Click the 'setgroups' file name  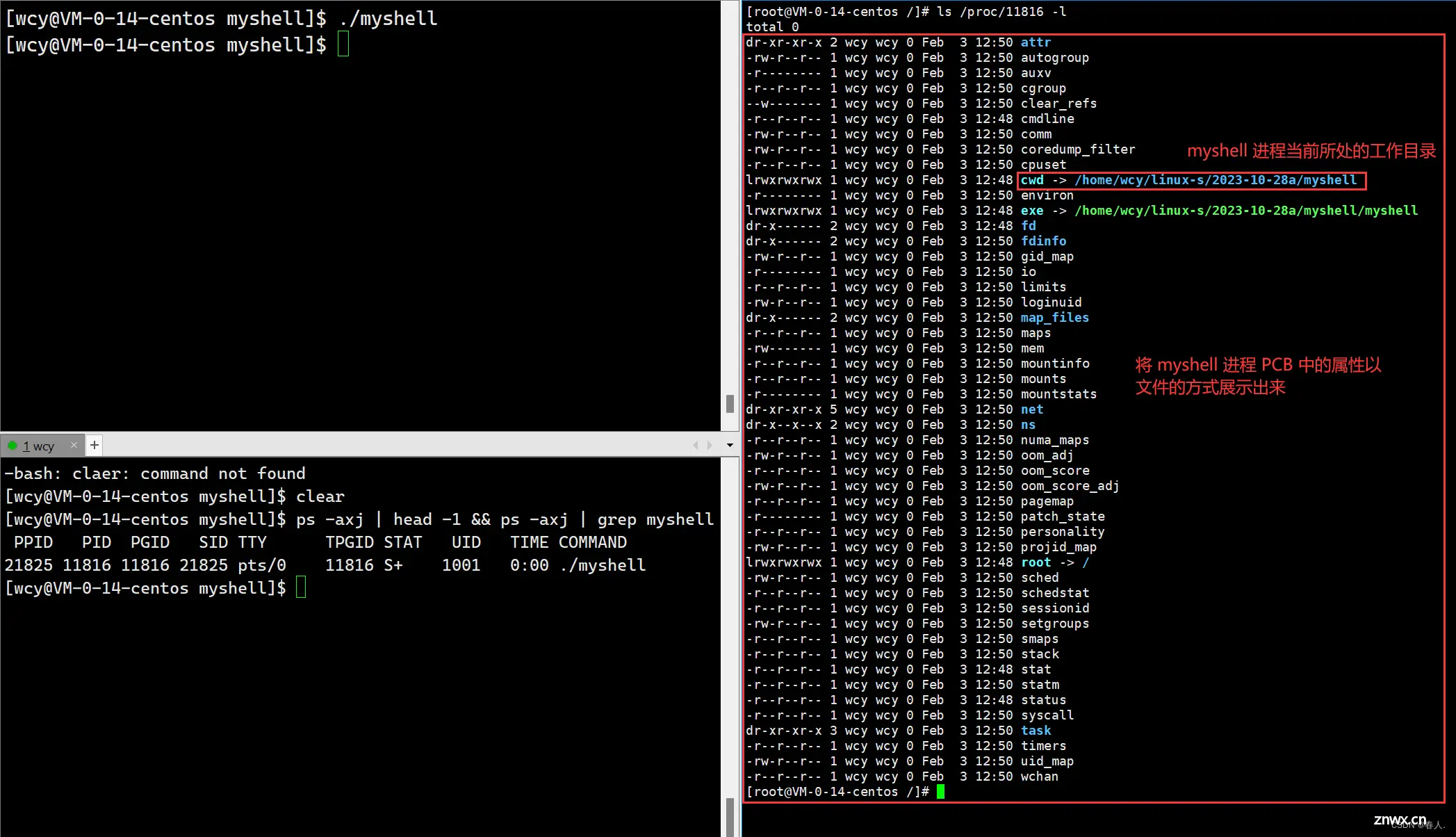pyautogui.click(x=1054, y=624)
